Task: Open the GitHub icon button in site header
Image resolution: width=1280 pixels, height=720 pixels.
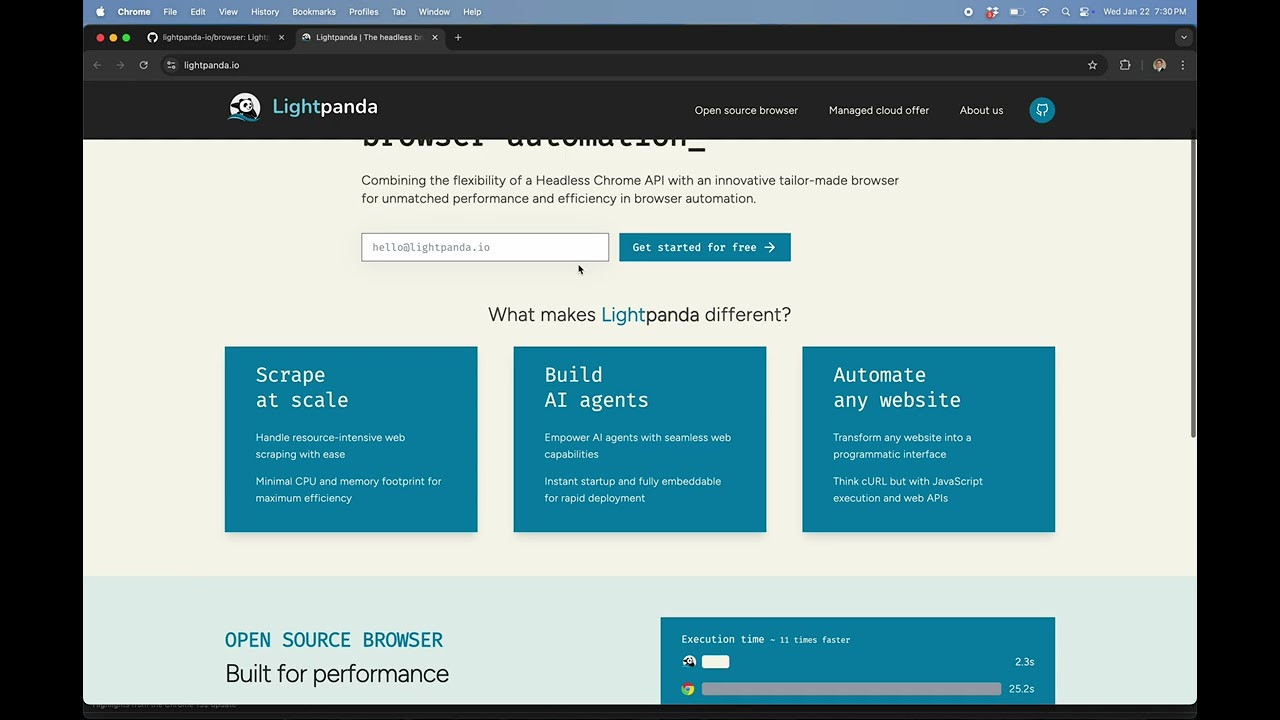Action: (x=1042, y=110)
